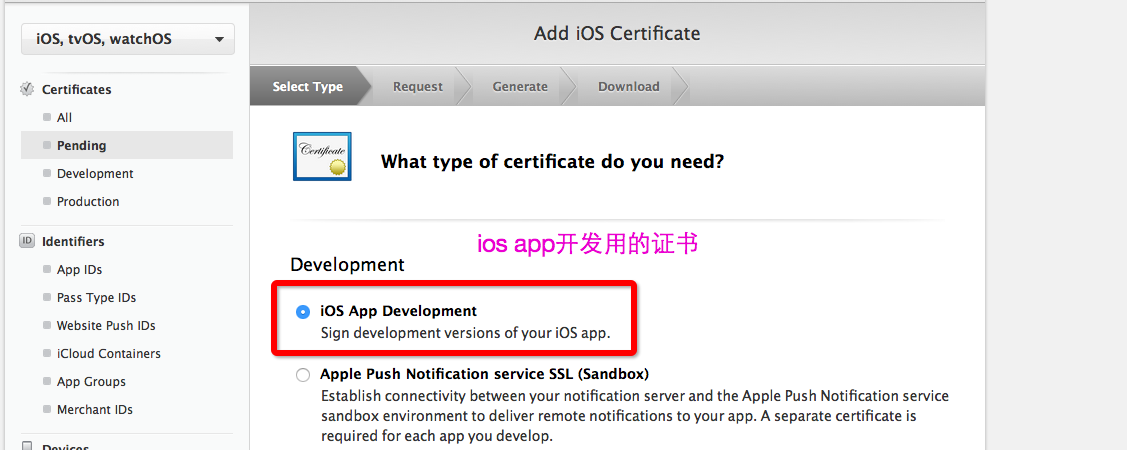Open the Certificates section header
This screenshot has height=450, width=1127.
(x=77, y=89)
